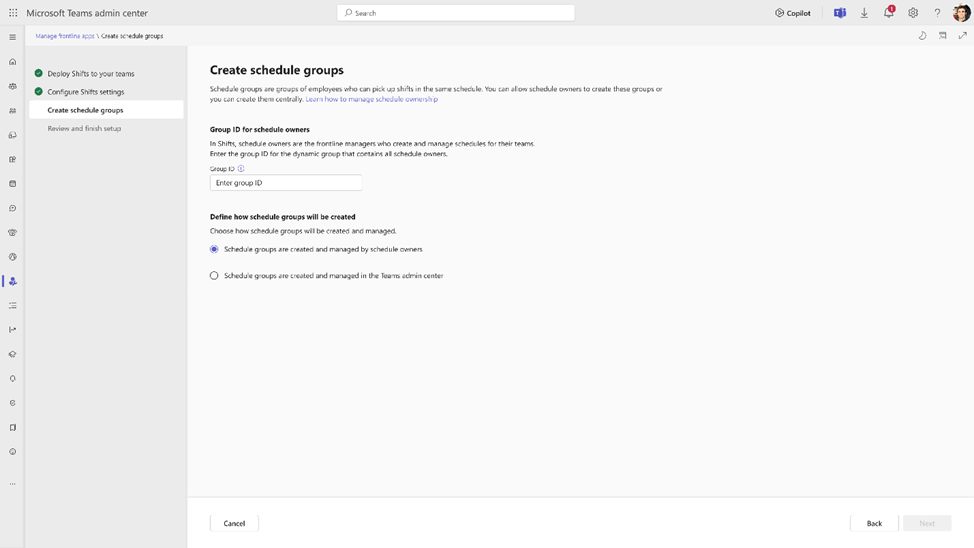Open the analytics chart icon in navigation
Viewport: 974px width, 548px height.
(12, 330)
